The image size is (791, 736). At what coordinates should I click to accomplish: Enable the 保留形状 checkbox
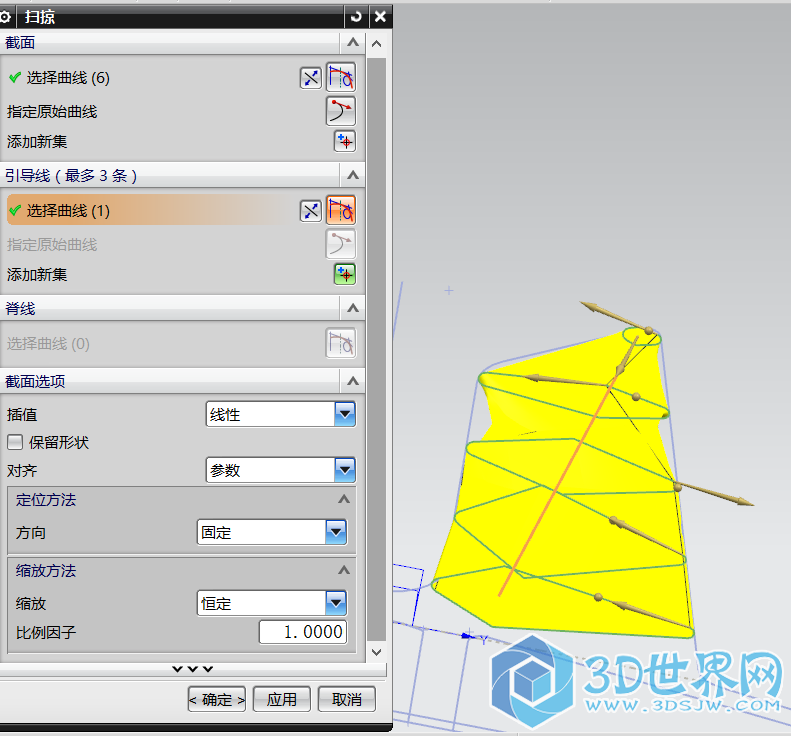tap(15, 442)
